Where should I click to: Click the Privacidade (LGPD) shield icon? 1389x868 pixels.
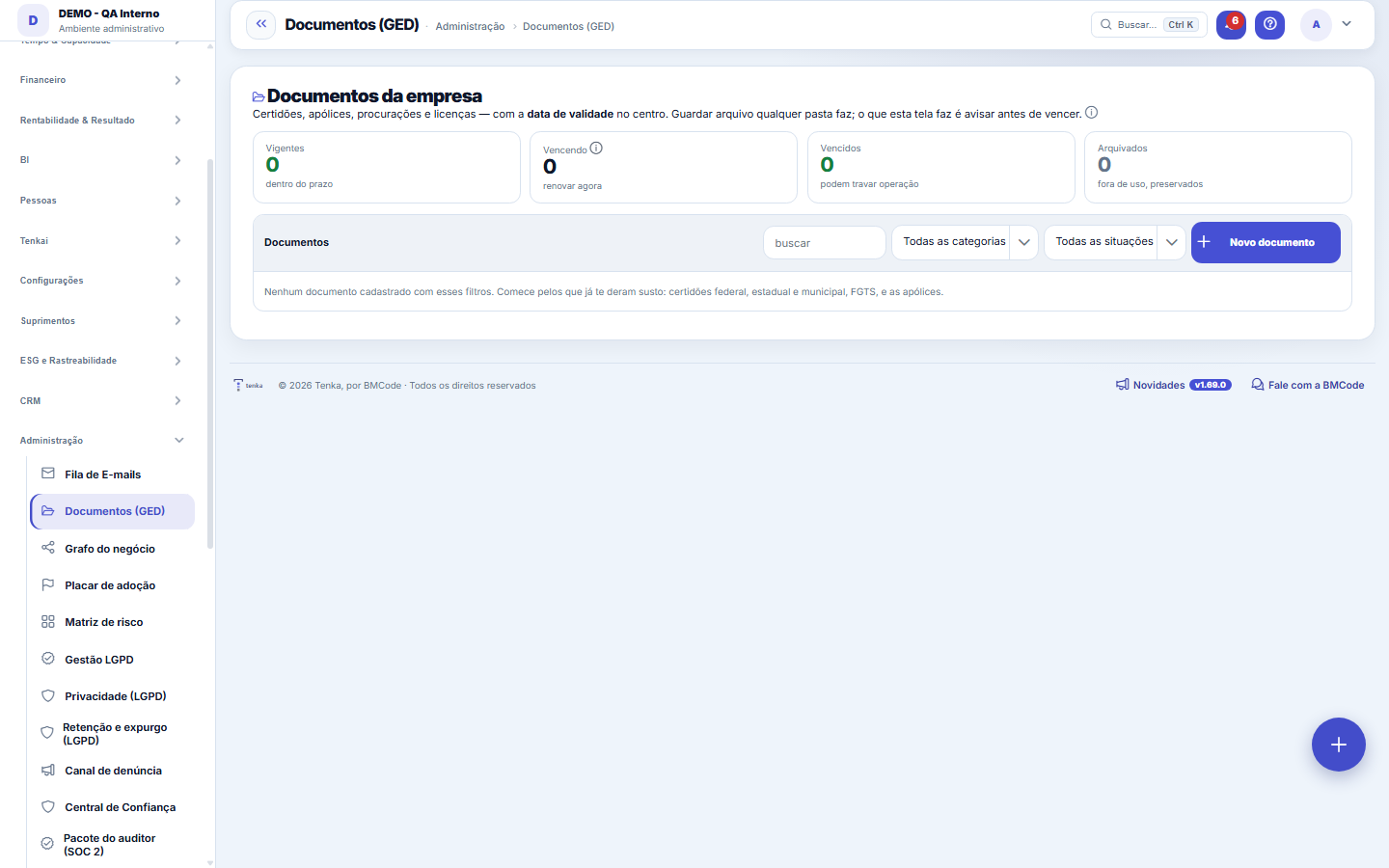coord(48,695)
